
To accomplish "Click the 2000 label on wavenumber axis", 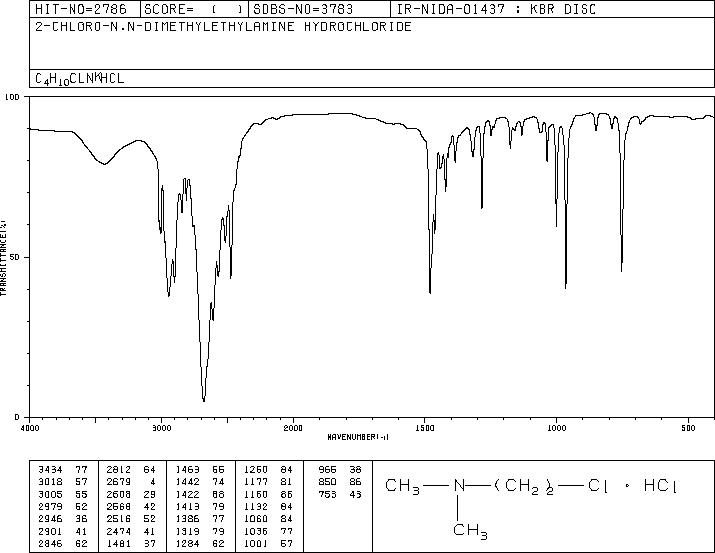I will 293,428.
